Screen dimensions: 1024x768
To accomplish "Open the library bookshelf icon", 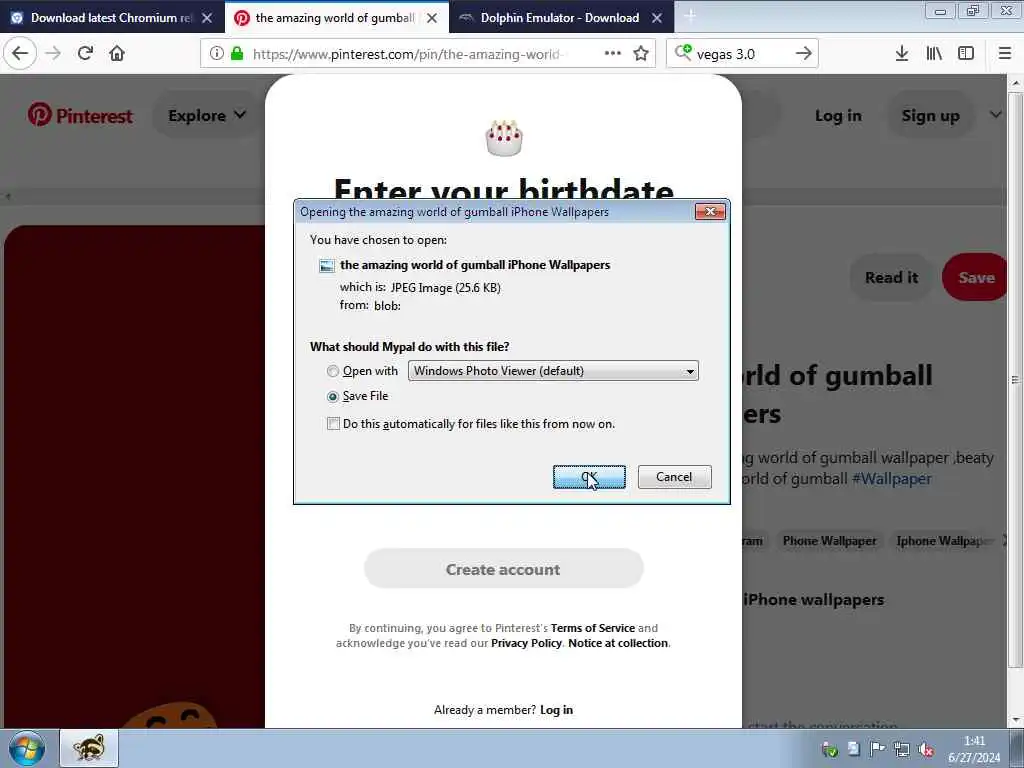I will (x=934, y=54).
